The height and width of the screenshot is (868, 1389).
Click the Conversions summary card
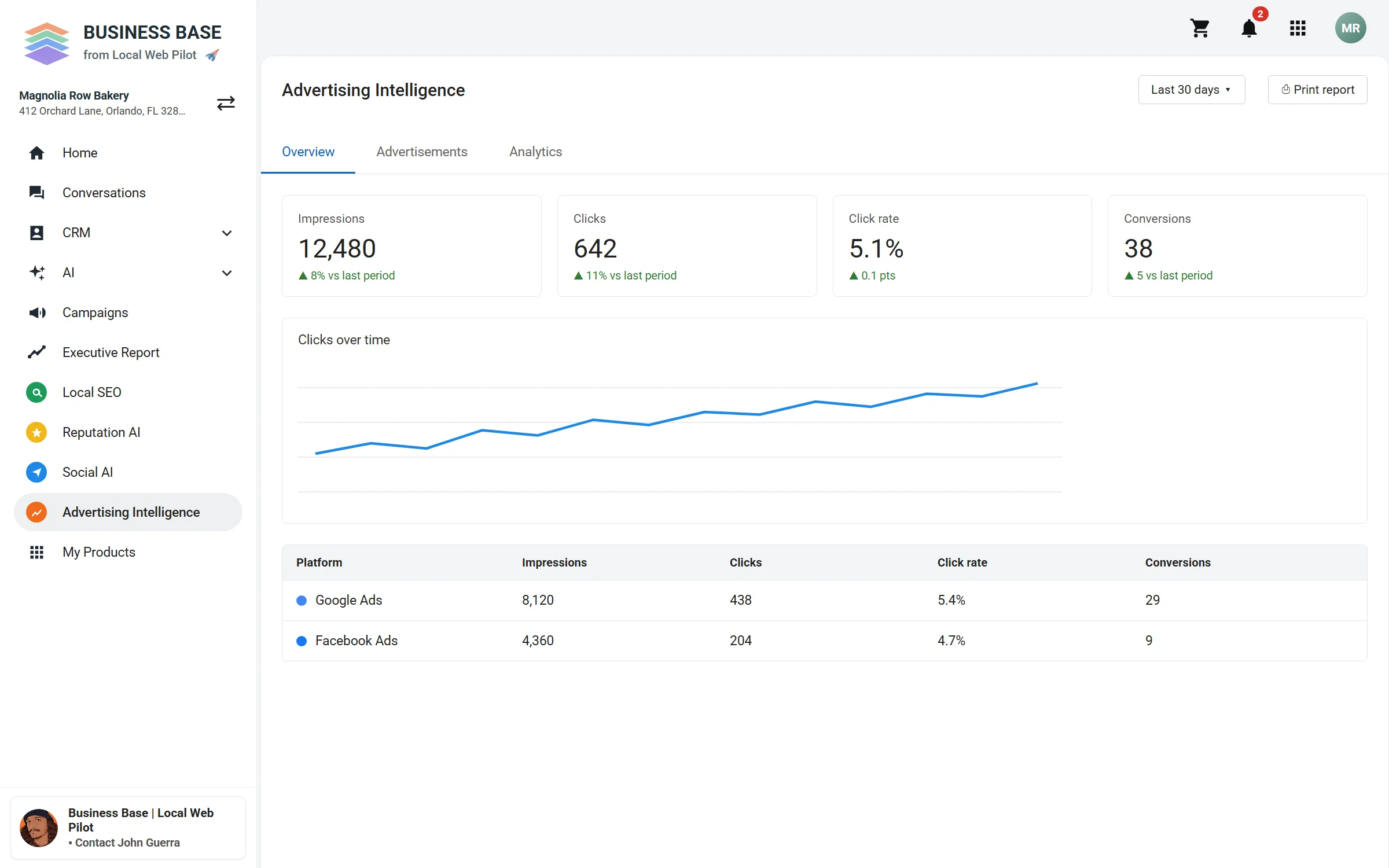(x=1237, y=246)
